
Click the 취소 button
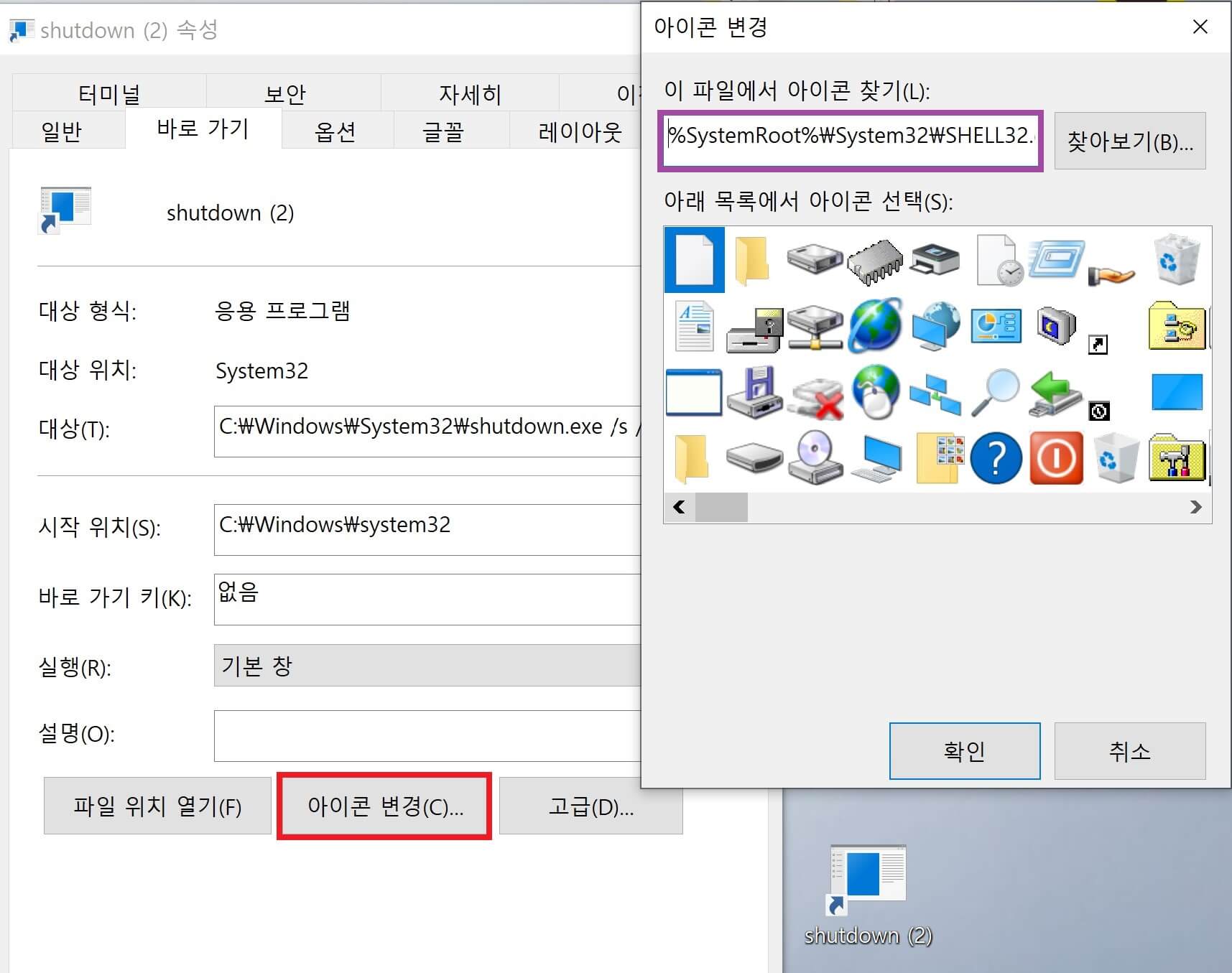click(1130, 751)
